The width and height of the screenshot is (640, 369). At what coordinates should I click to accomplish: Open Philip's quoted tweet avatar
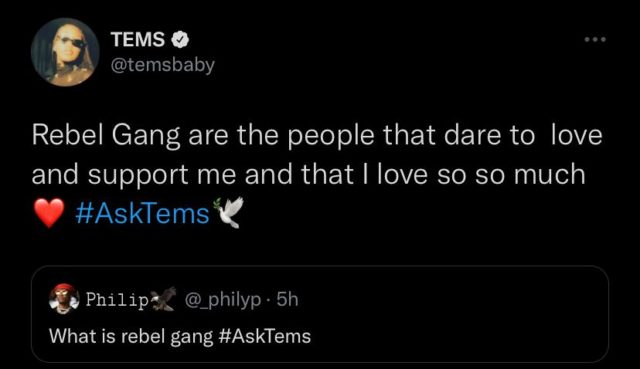coord(64,299)
